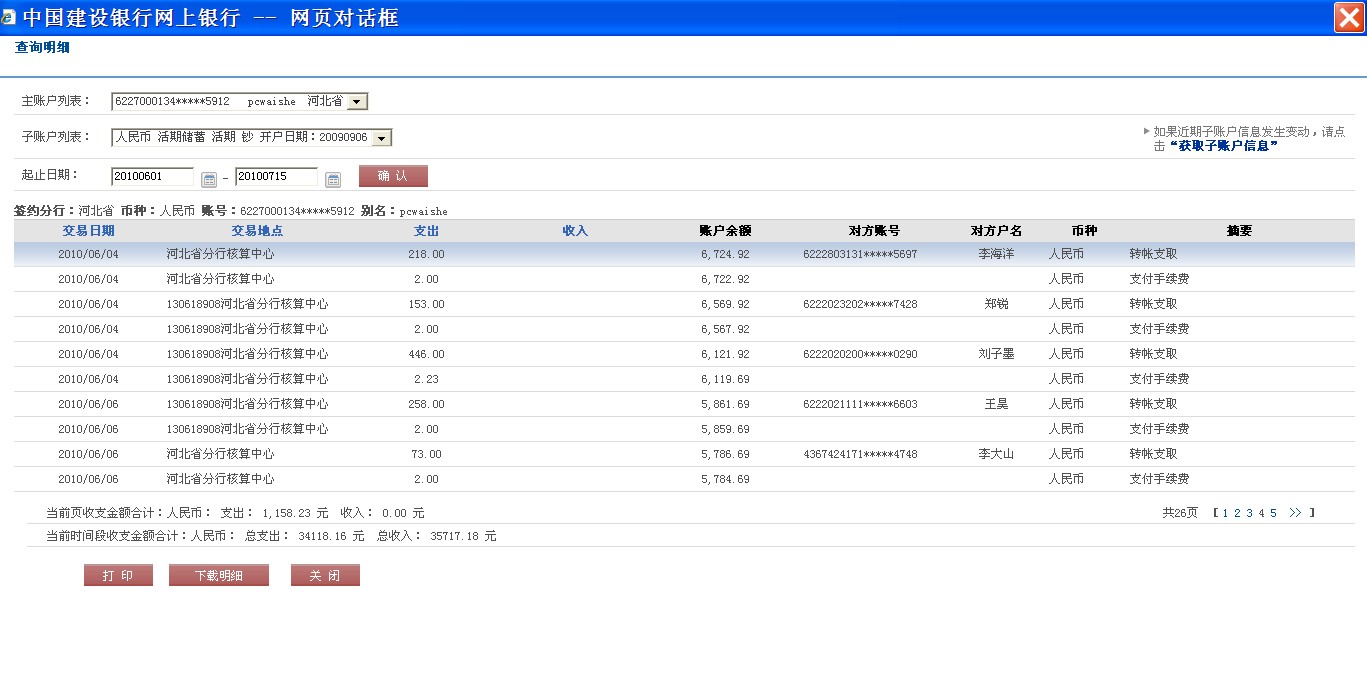Go to page 2 of results
The height and width of the screenshot is (675, 1367).
[x=1237, y=513]
